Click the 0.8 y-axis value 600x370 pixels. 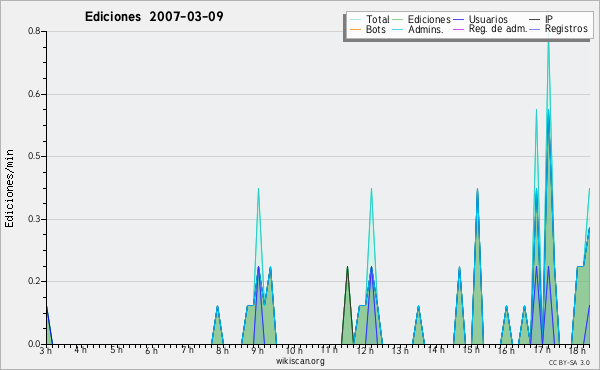tap(34, 31)
